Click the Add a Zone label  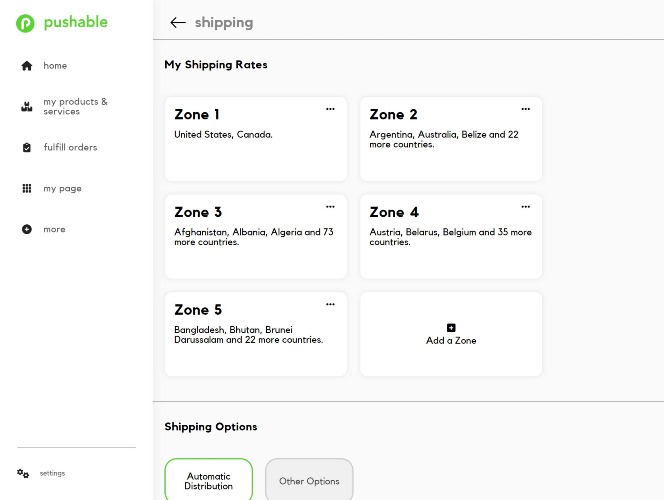tap(451, 341)
